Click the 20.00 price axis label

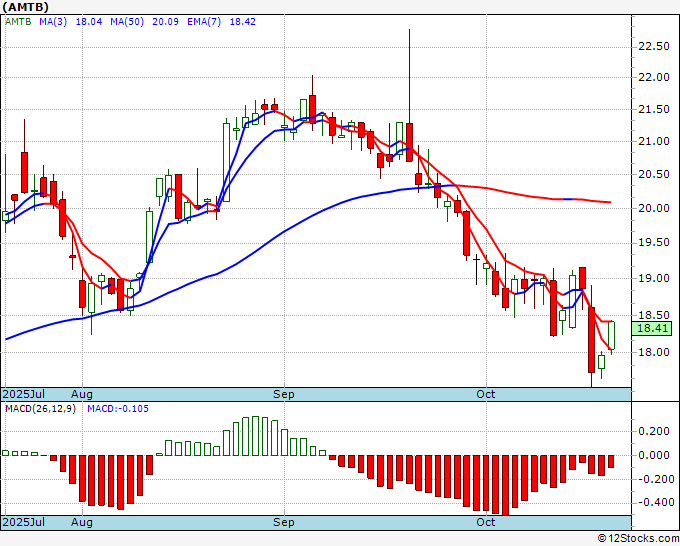tap(654, 208)
